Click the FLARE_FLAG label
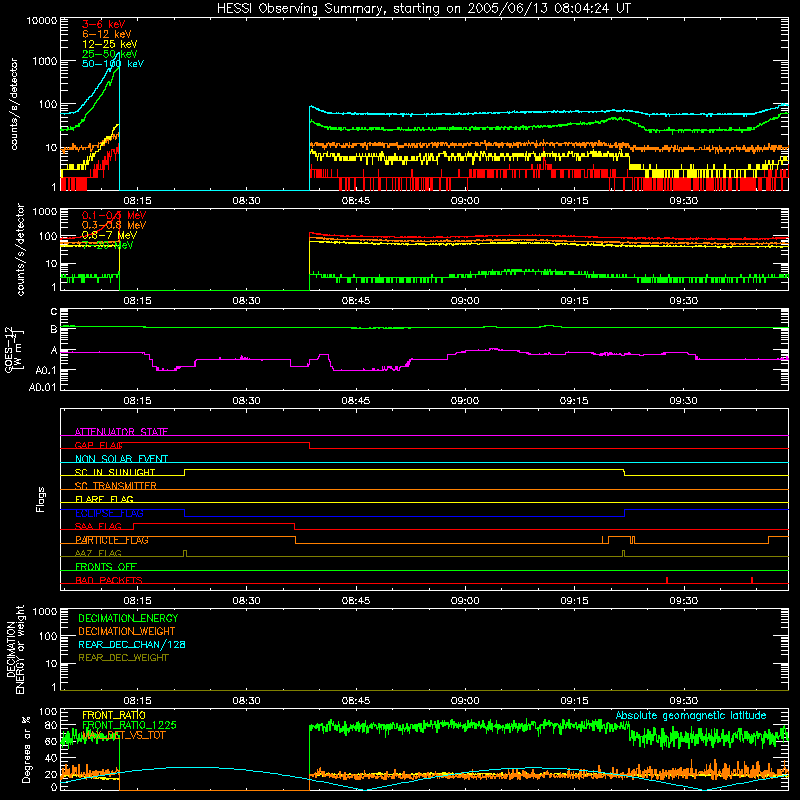 point(104,499)
